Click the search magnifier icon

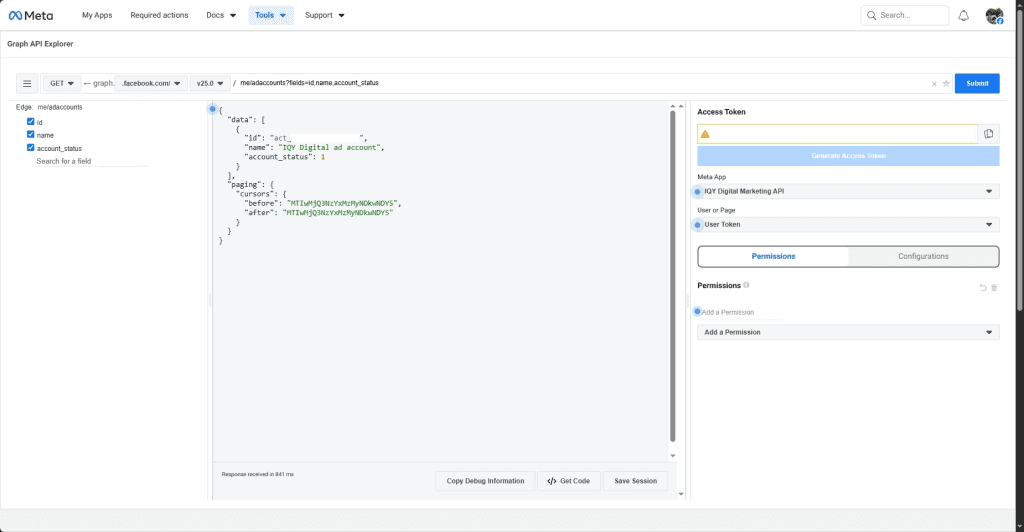pos(871,15)
